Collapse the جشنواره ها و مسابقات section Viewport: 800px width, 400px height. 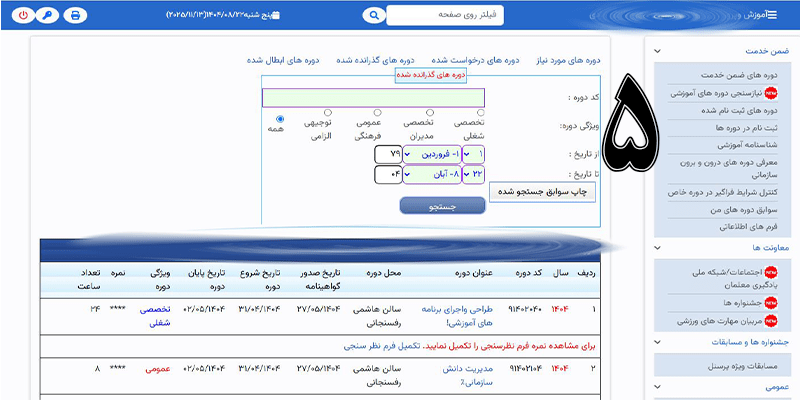658,342
